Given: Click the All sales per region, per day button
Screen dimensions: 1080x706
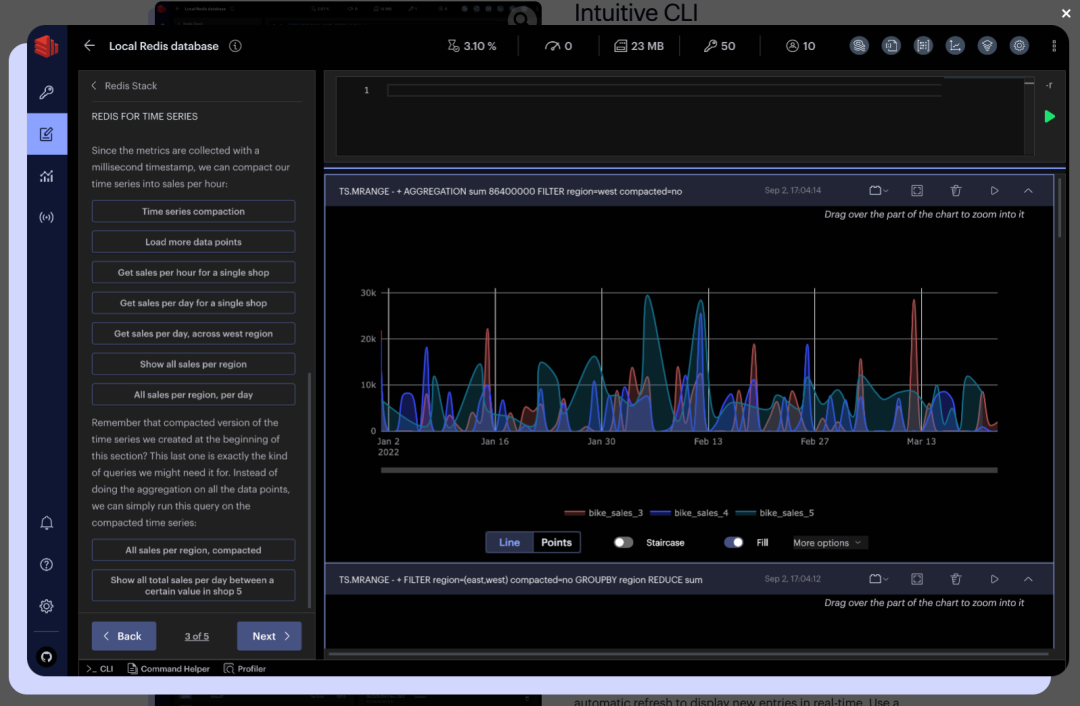Looking at the screenshot, I should pyautogui.click(x=194, y=395).
